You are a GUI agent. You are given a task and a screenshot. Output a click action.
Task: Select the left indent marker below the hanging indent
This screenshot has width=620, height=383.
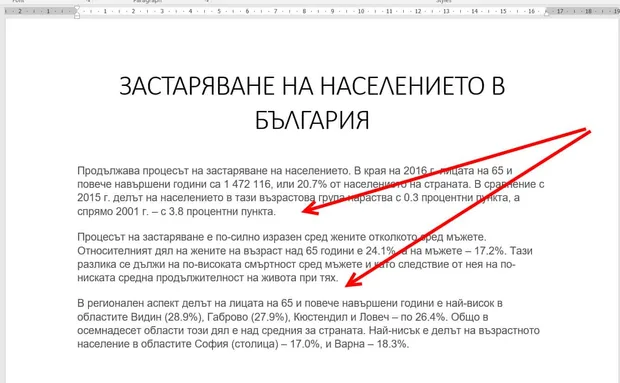77,17
